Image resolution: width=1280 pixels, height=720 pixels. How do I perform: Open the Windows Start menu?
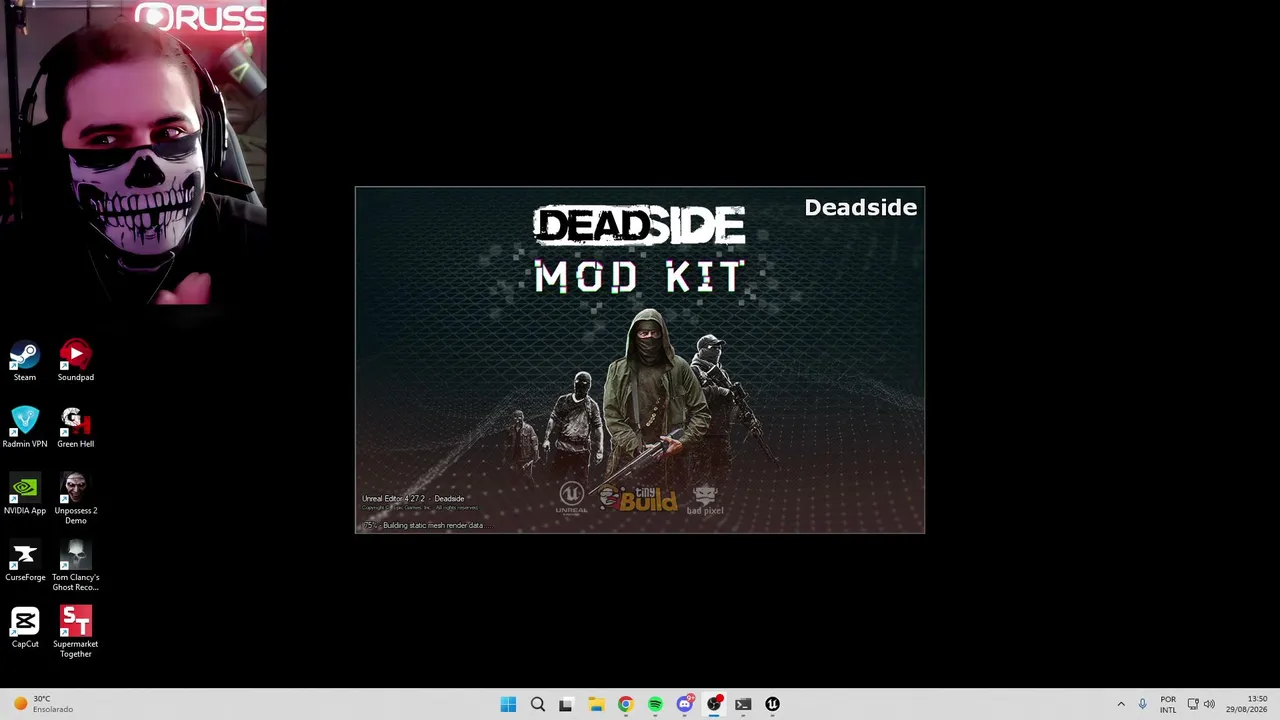[508, 704]
